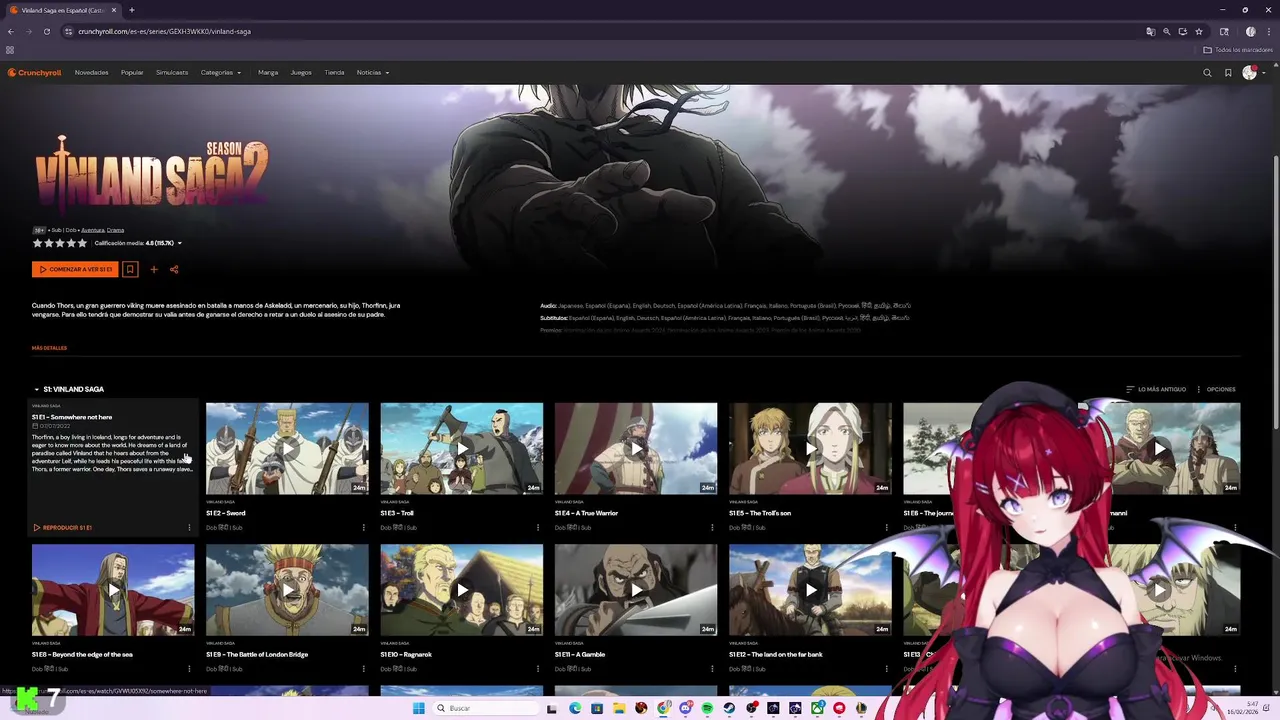Image resolution: width=1280 pixels, height=720 pixels.
Task: Click the taskbar Buscar search box
Action: [x=486, y=708]
